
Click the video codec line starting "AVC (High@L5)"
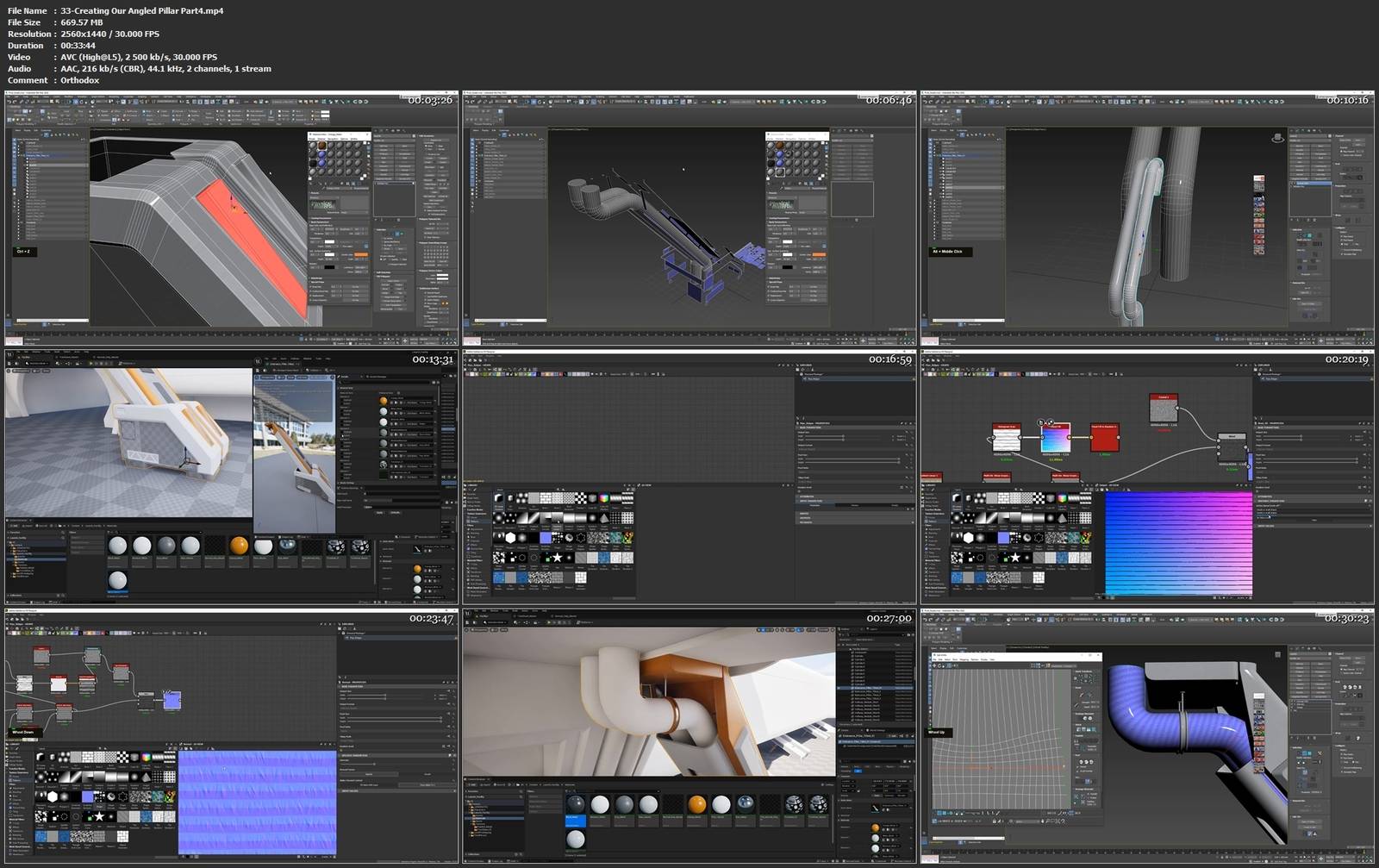(x=139, y=57)
